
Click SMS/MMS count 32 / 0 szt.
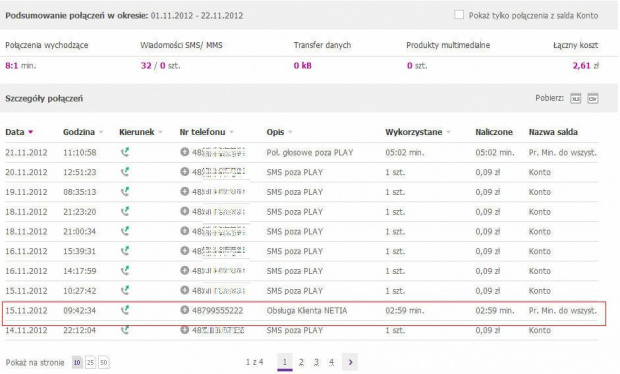click(x=161, y=66)
